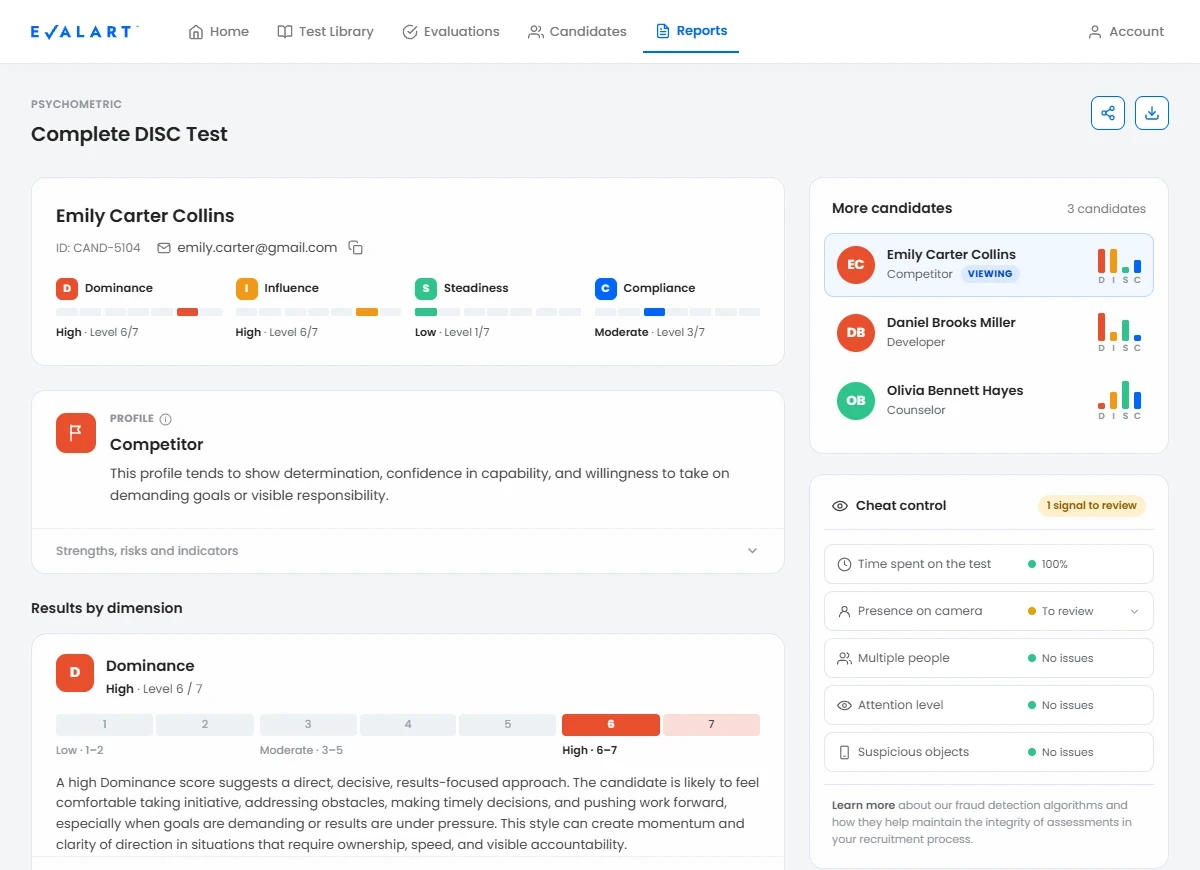Click the green S Steadiness badge
The width and height of the screenshot is (1200, 870).
tap(426, 288)
